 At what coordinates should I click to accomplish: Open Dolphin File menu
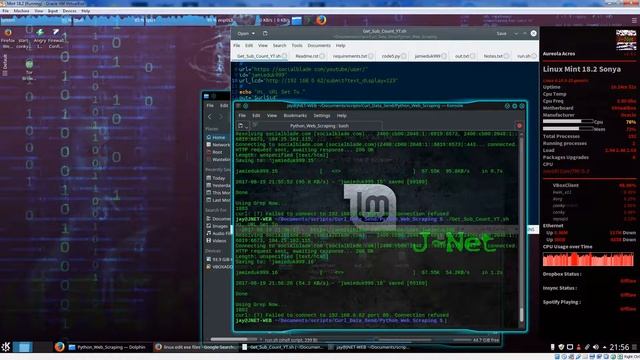point(210,105)
